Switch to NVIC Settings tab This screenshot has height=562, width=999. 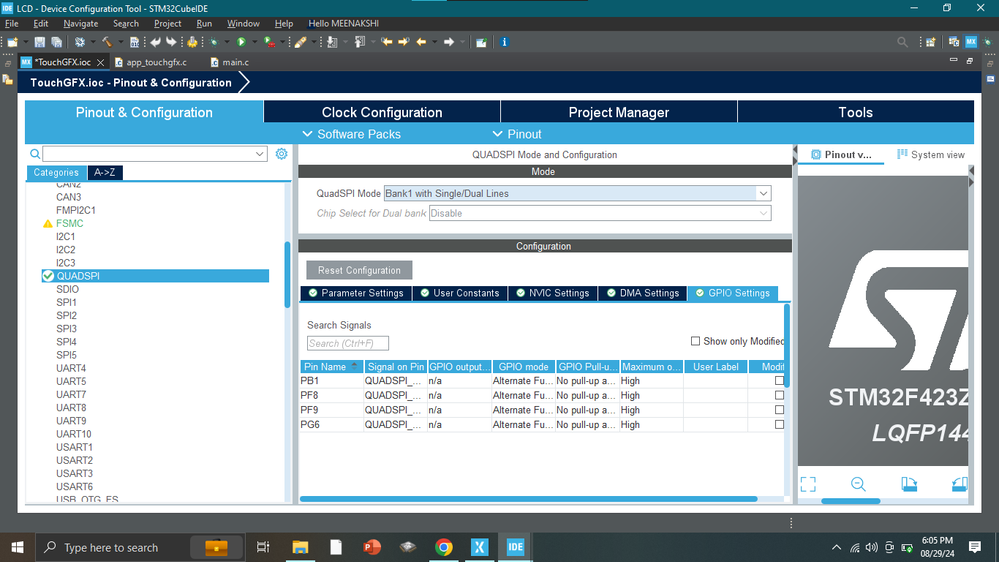coord(552,293)
